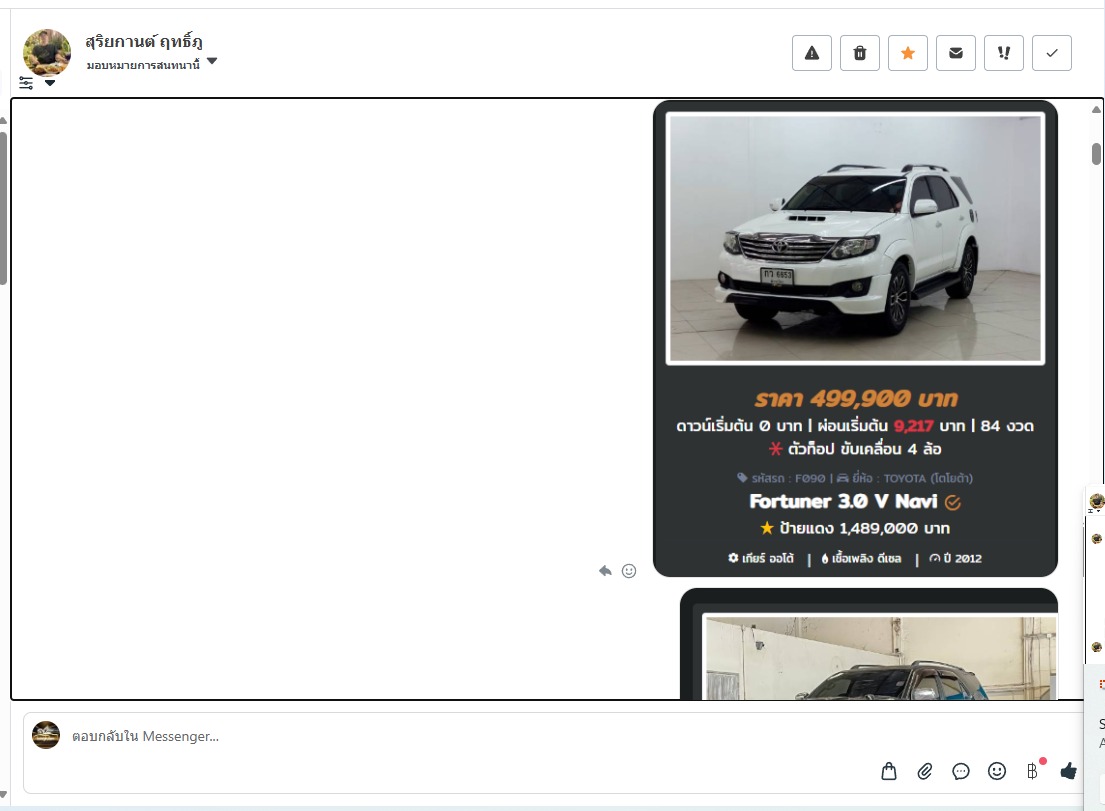
Task: Send a thumbs-up like
Action: 1068,772
